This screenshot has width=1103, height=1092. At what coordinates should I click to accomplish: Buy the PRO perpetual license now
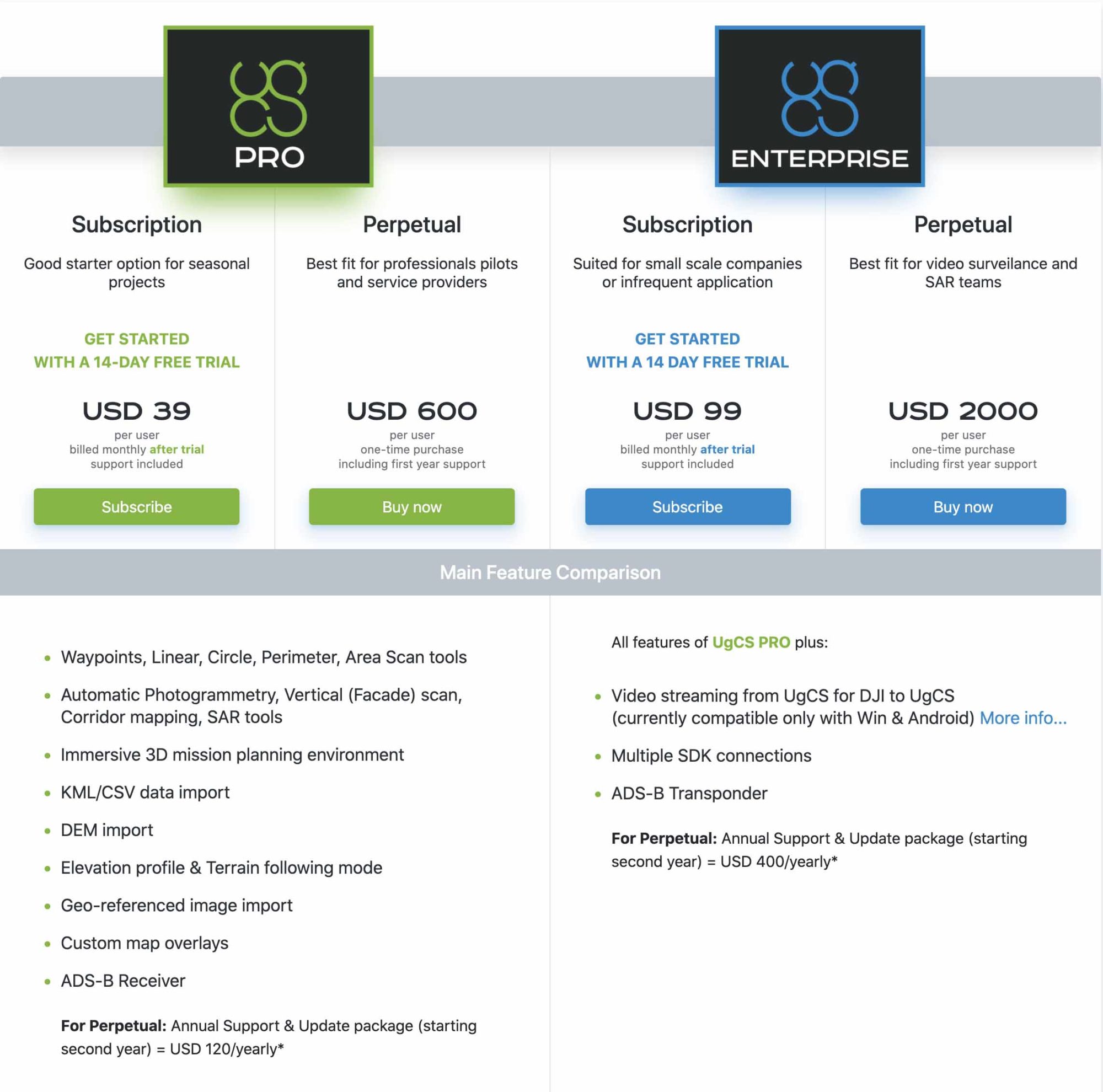(411, 506)
